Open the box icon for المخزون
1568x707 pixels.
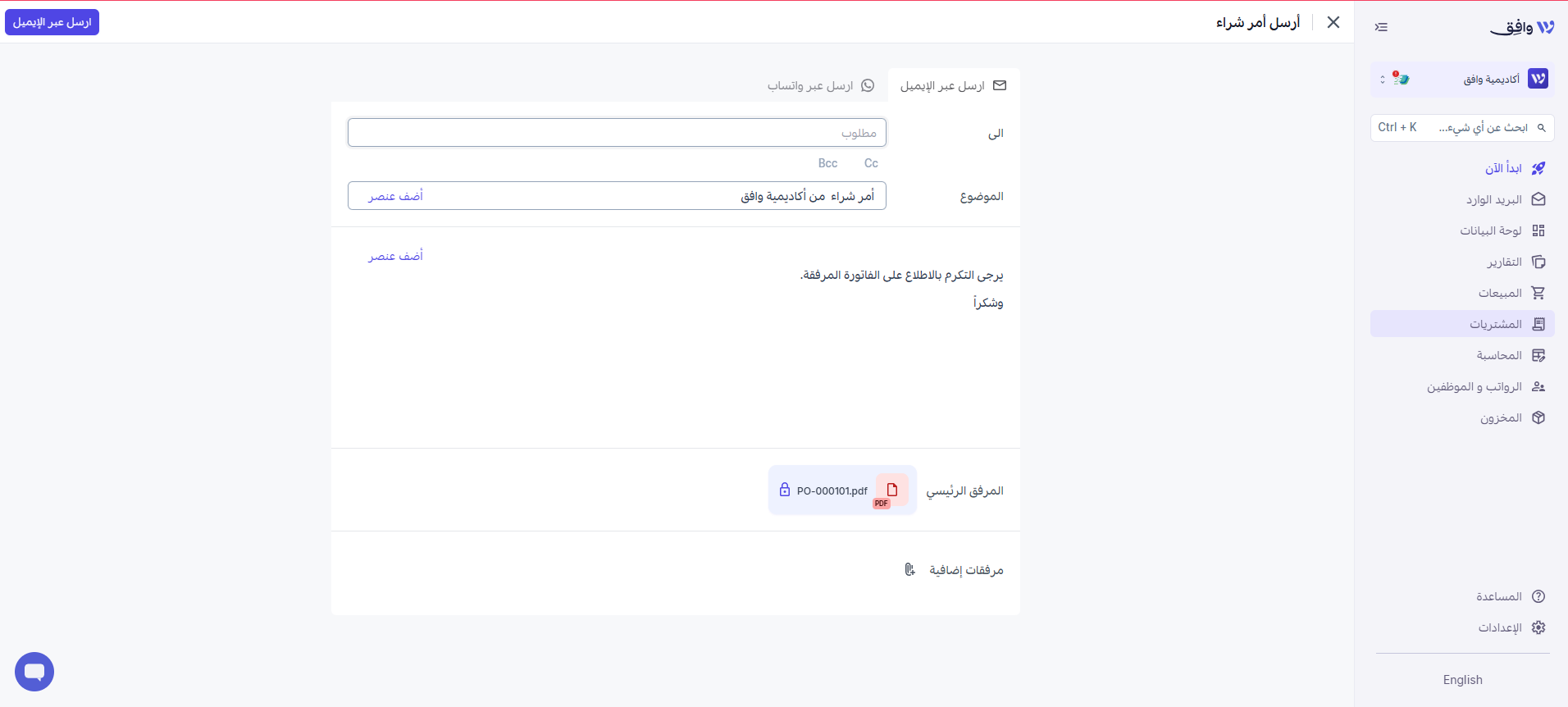click(1538, 417)
